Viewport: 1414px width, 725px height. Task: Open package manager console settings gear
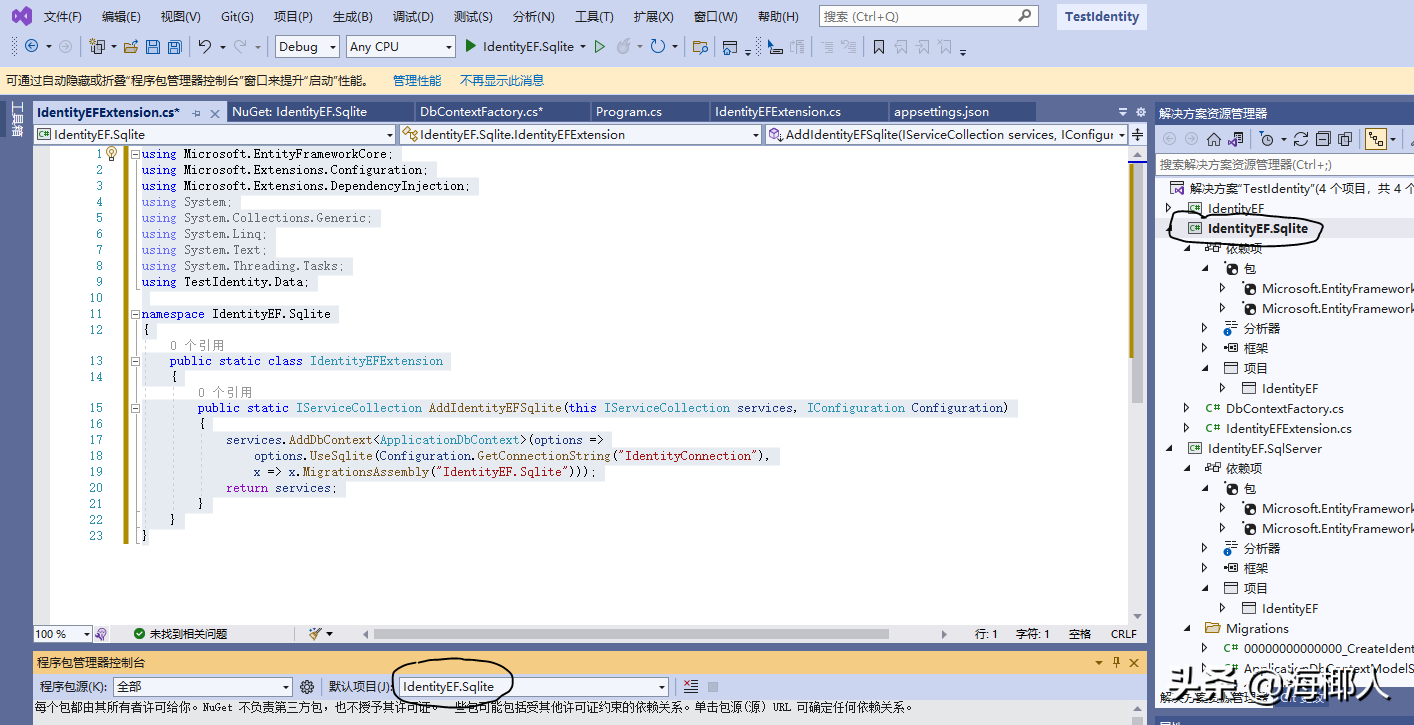coord(307,686)
